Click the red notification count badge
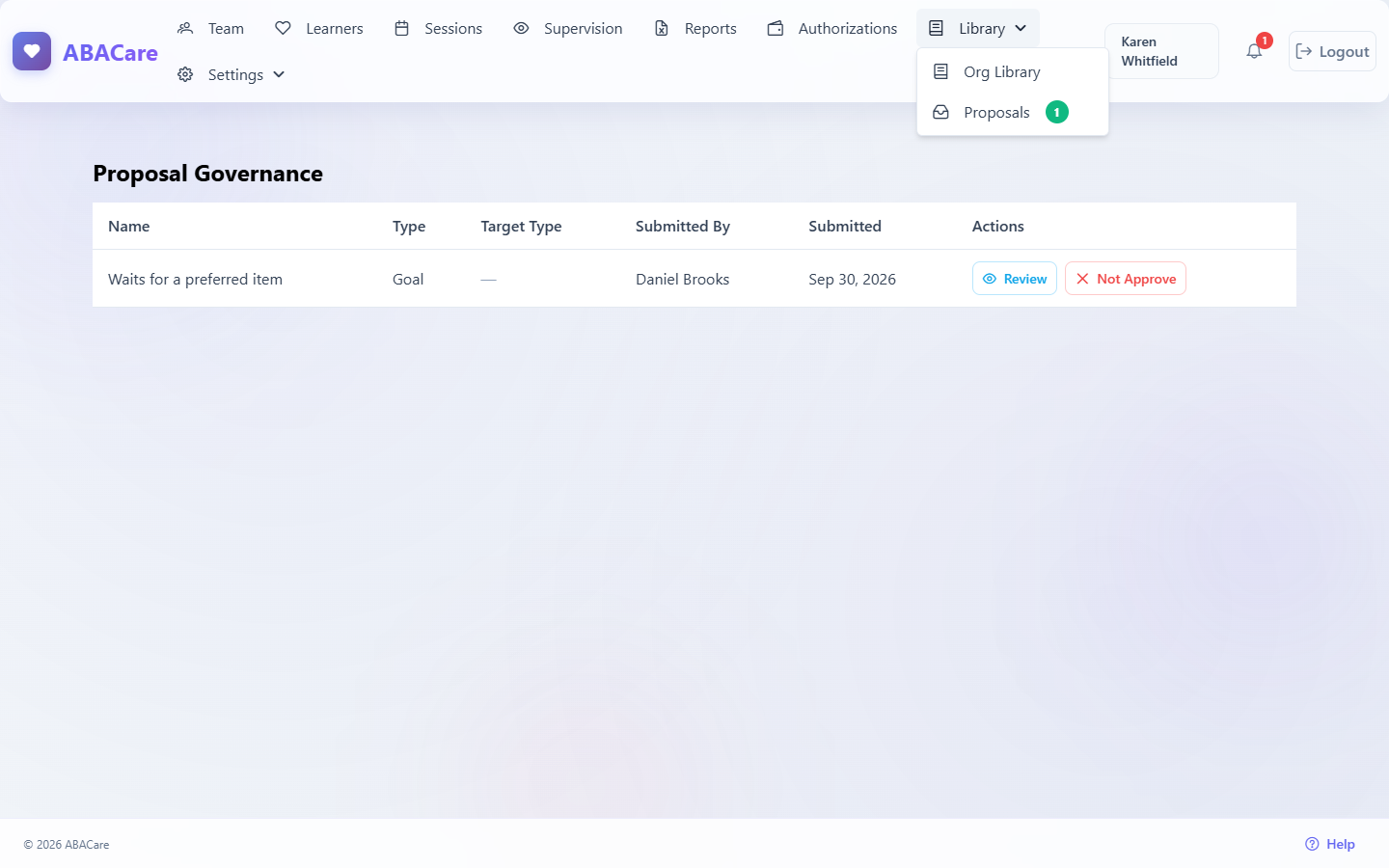 [x=1265, y=41]
